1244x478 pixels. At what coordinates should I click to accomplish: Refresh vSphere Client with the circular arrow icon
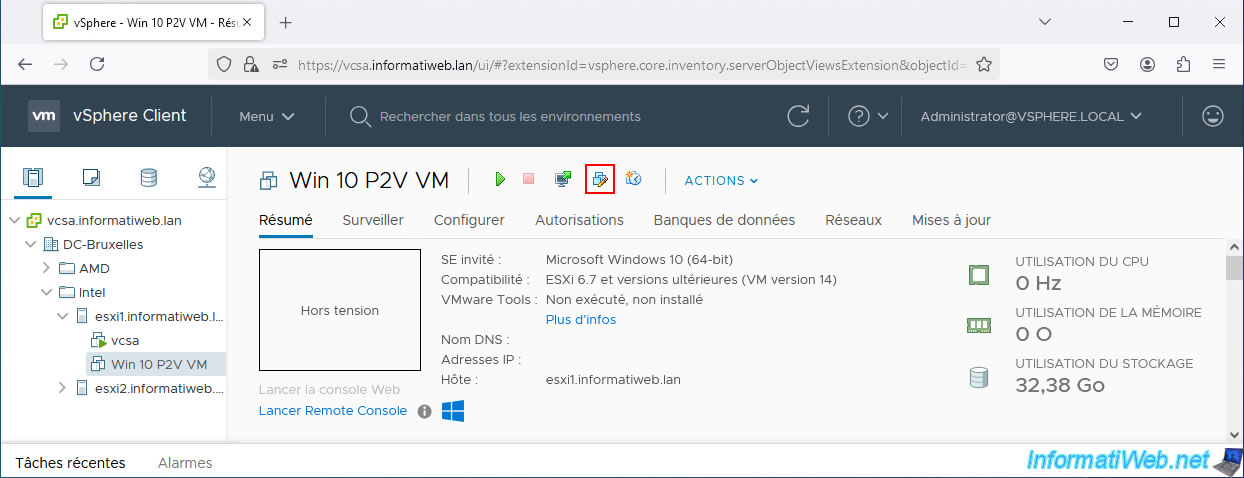pyautogui.click(x=798, y=116)
